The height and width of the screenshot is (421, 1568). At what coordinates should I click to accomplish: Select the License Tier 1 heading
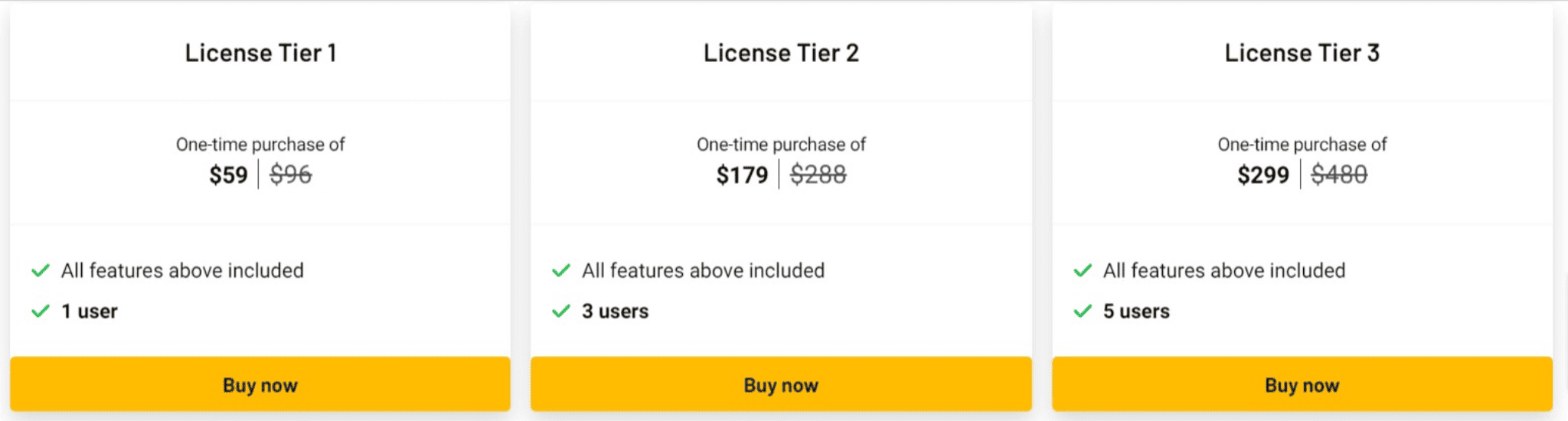tap(260, 53)
